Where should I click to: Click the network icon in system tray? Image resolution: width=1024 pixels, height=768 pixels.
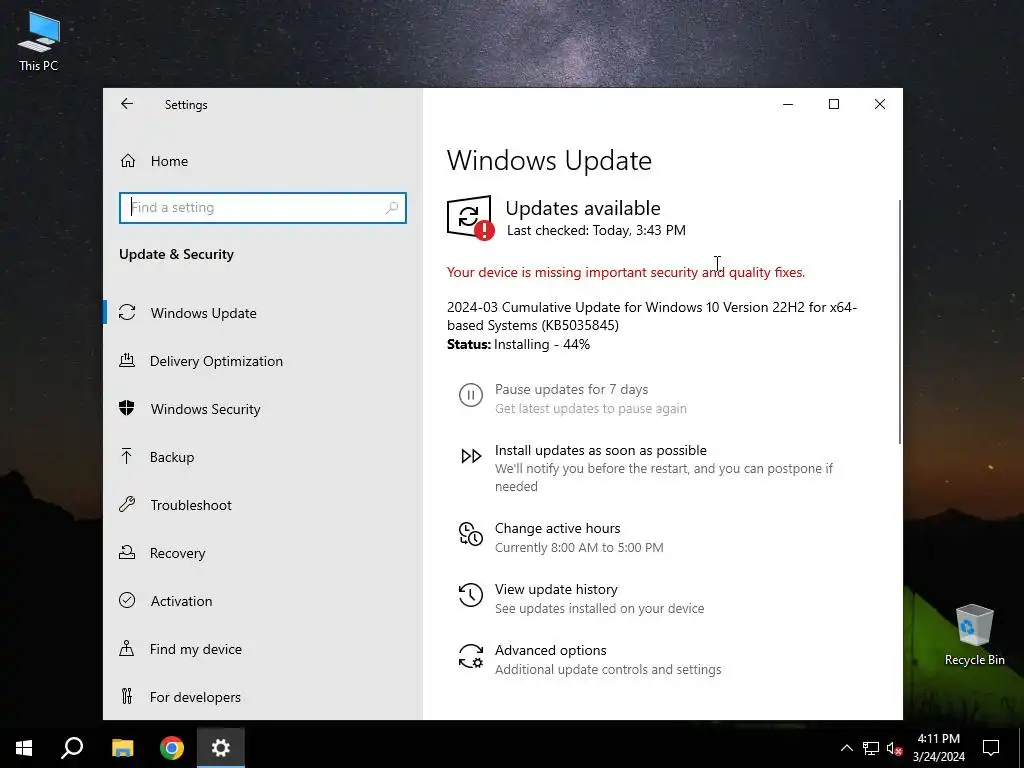[871, 748]
